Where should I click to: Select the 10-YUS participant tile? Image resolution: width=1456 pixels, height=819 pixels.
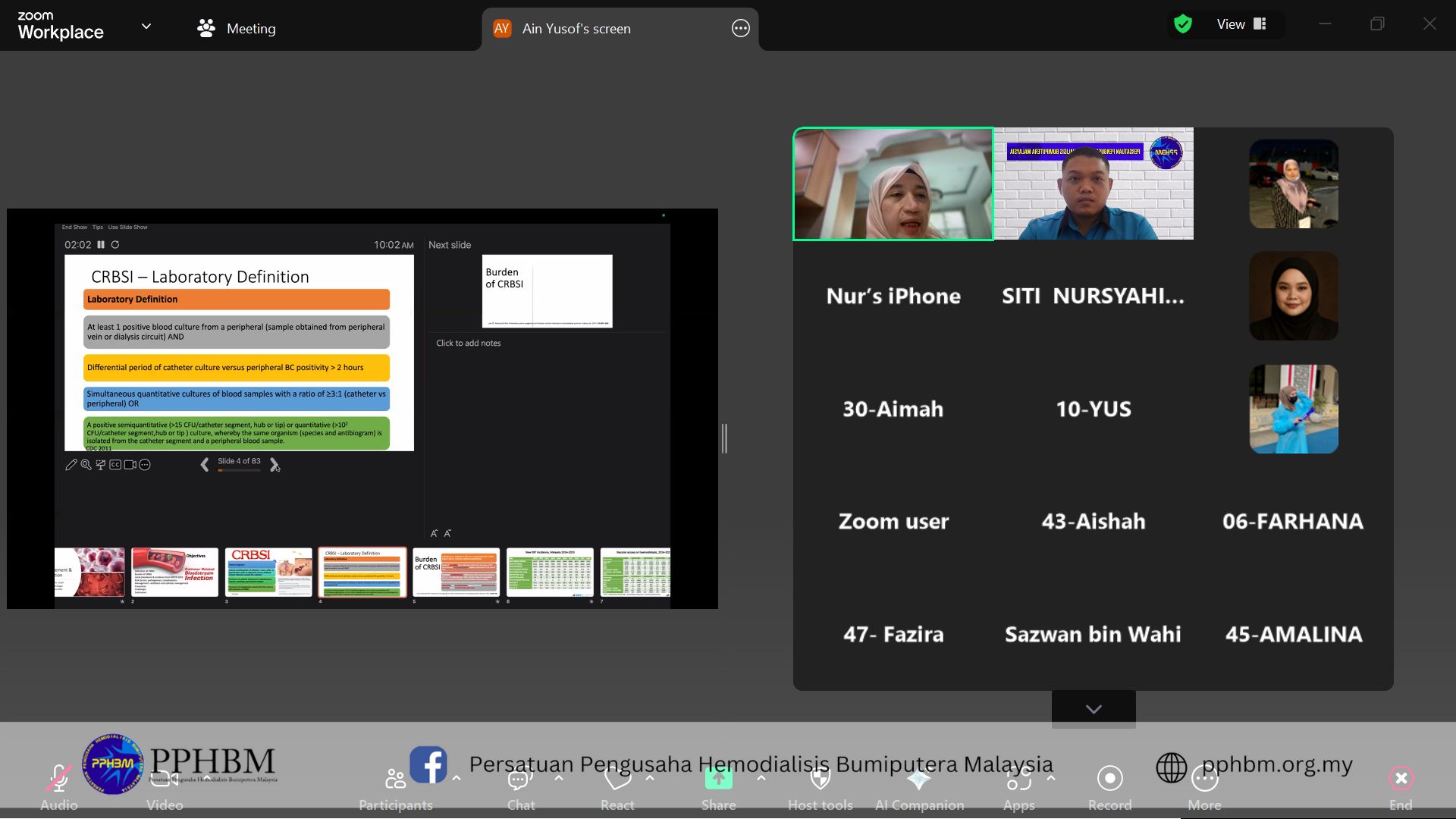(1094, 409)
